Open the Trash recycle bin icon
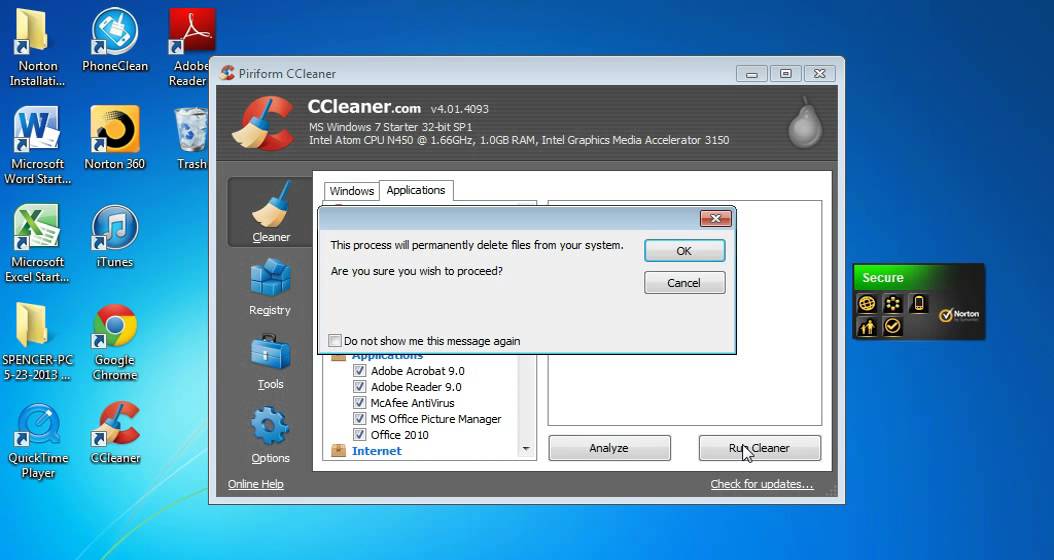 (x=192, y=138)
